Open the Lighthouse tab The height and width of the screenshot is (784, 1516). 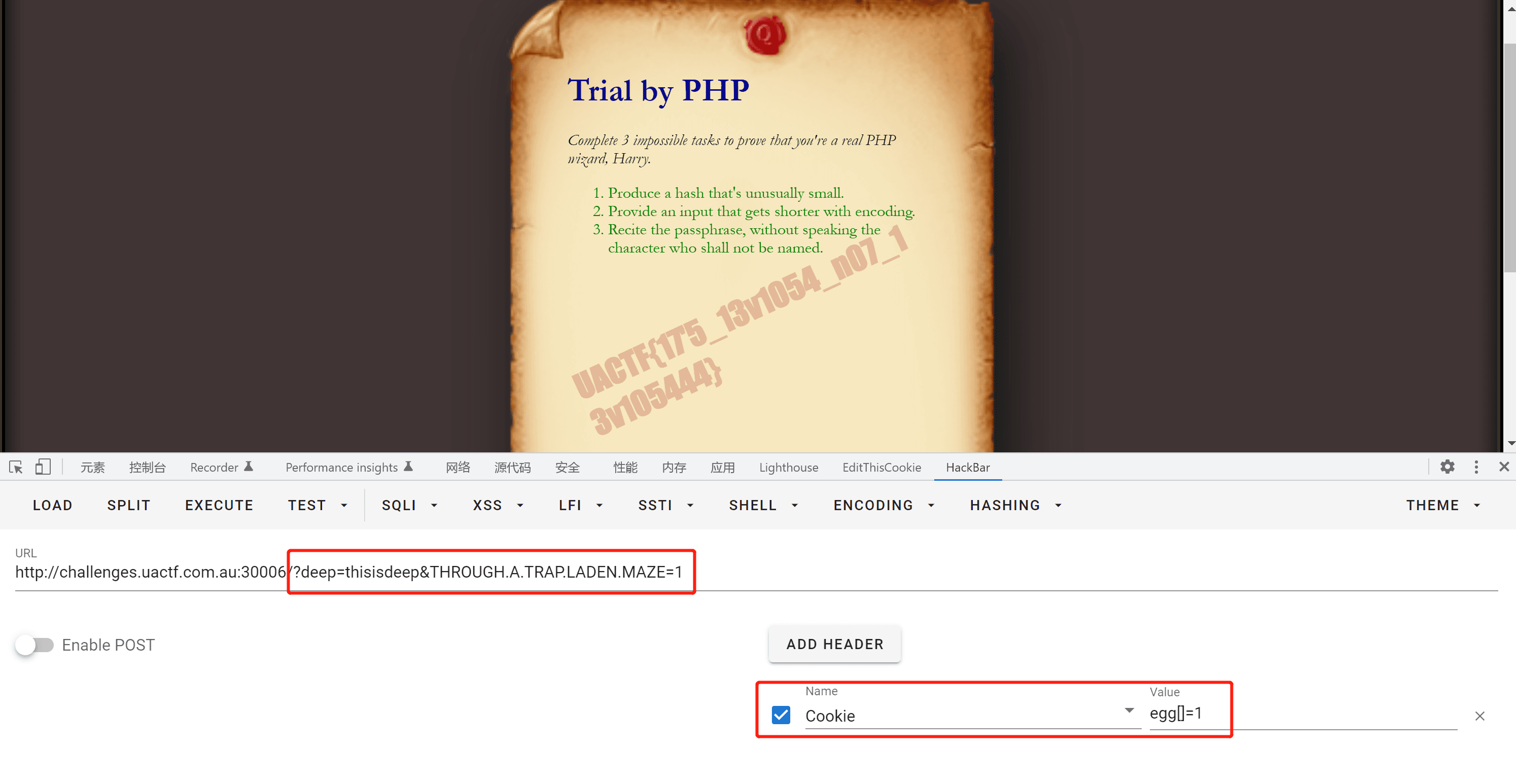pos(788,468)
